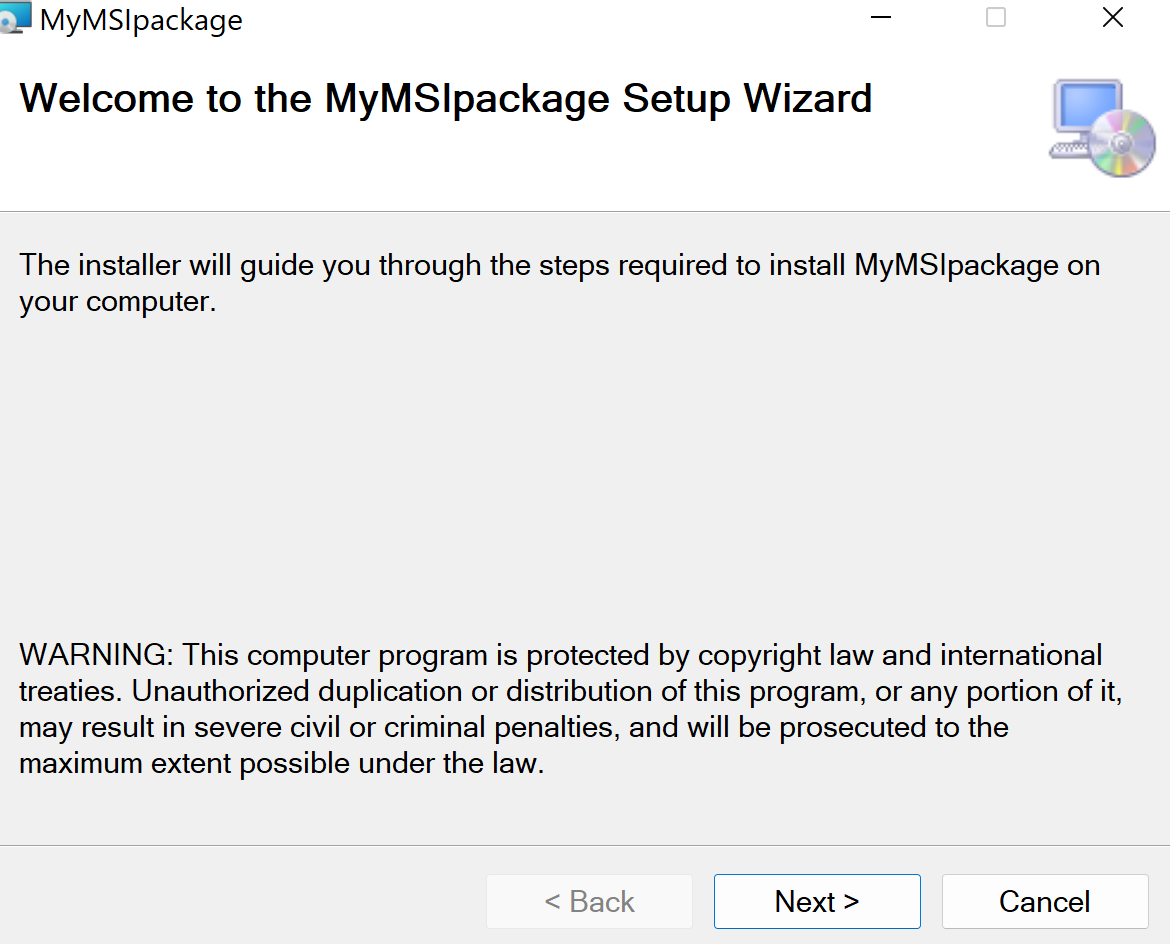Image resolution: width=1170 pixels, height=944 pixels.
Task: Close the setup wizard window with X
Action: click(1113, 17)
